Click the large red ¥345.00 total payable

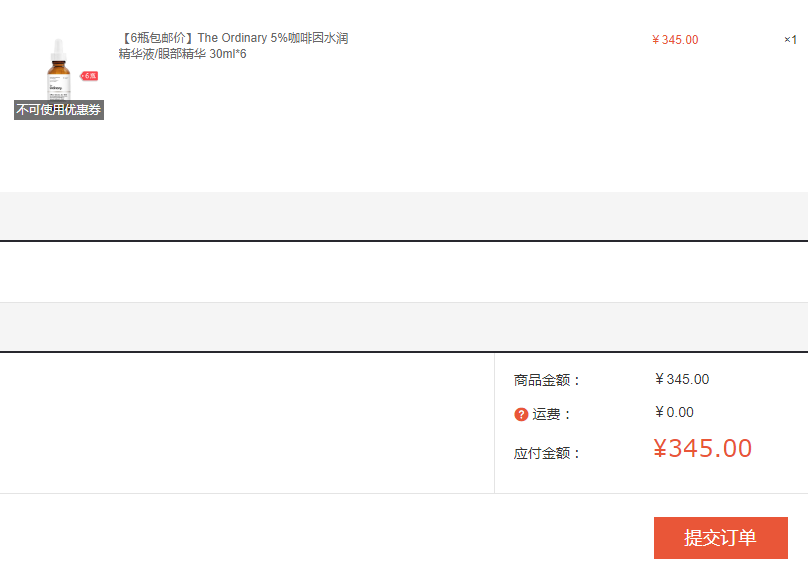point(702,448)
